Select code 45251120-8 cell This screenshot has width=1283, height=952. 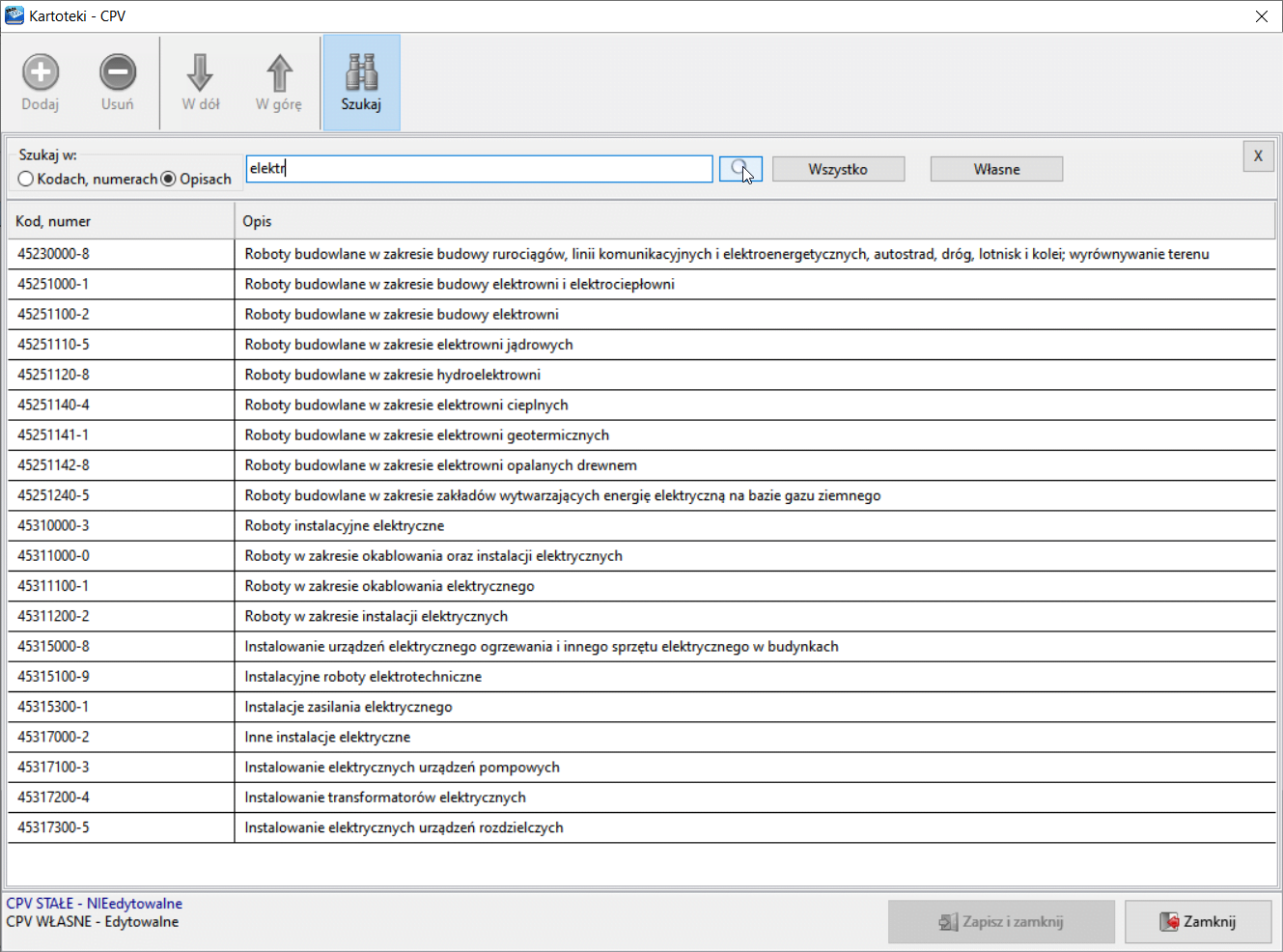(x=121, y=375)
